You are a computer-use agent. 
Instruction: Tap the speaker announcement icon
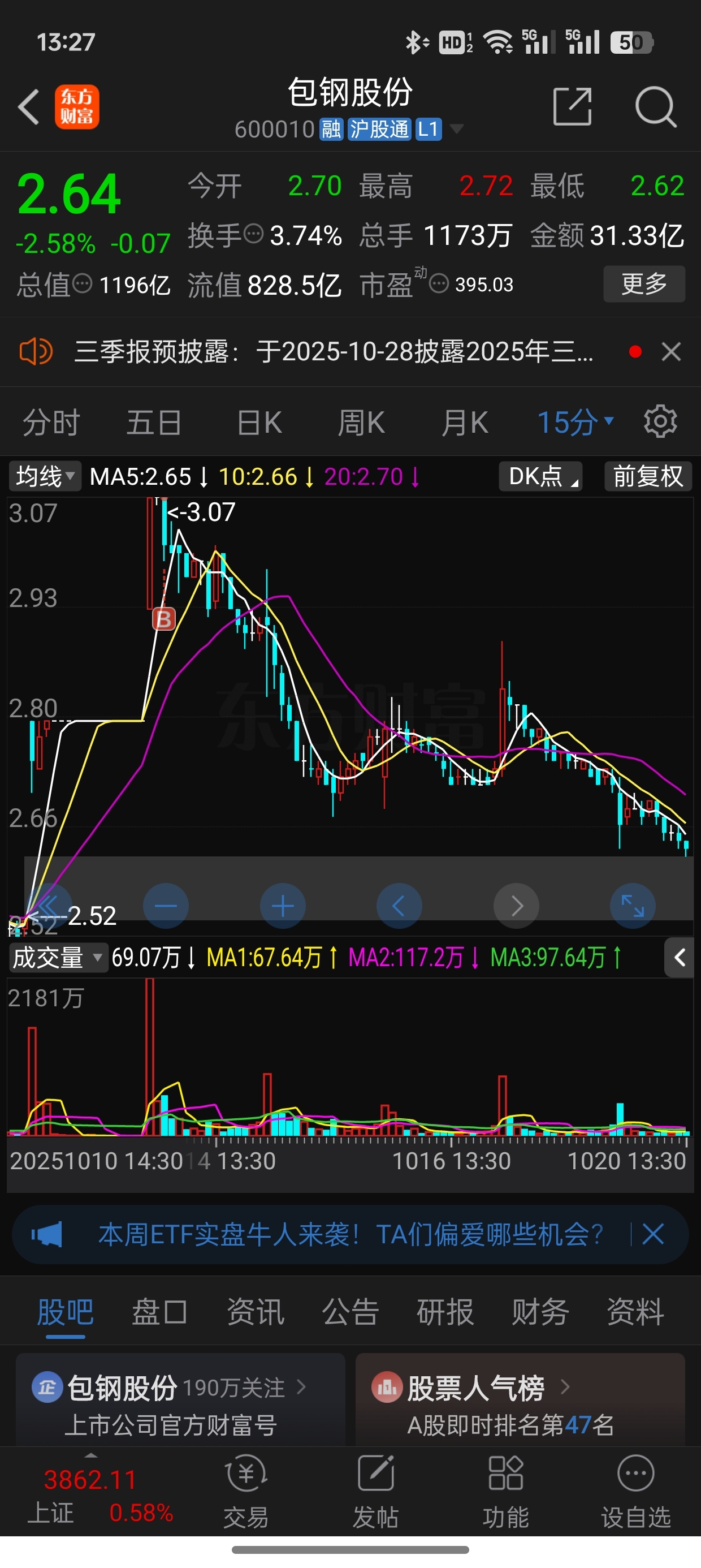click(36, 352)
